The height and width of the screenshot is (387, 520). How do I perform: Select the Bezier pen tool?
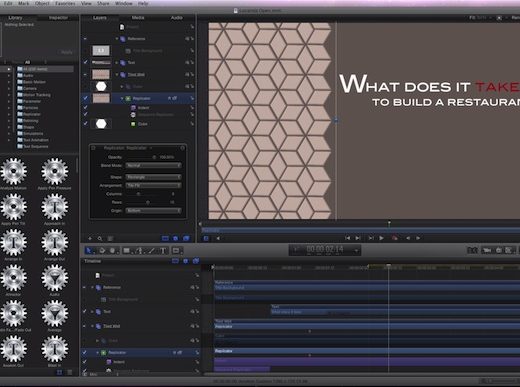point(140,251)
